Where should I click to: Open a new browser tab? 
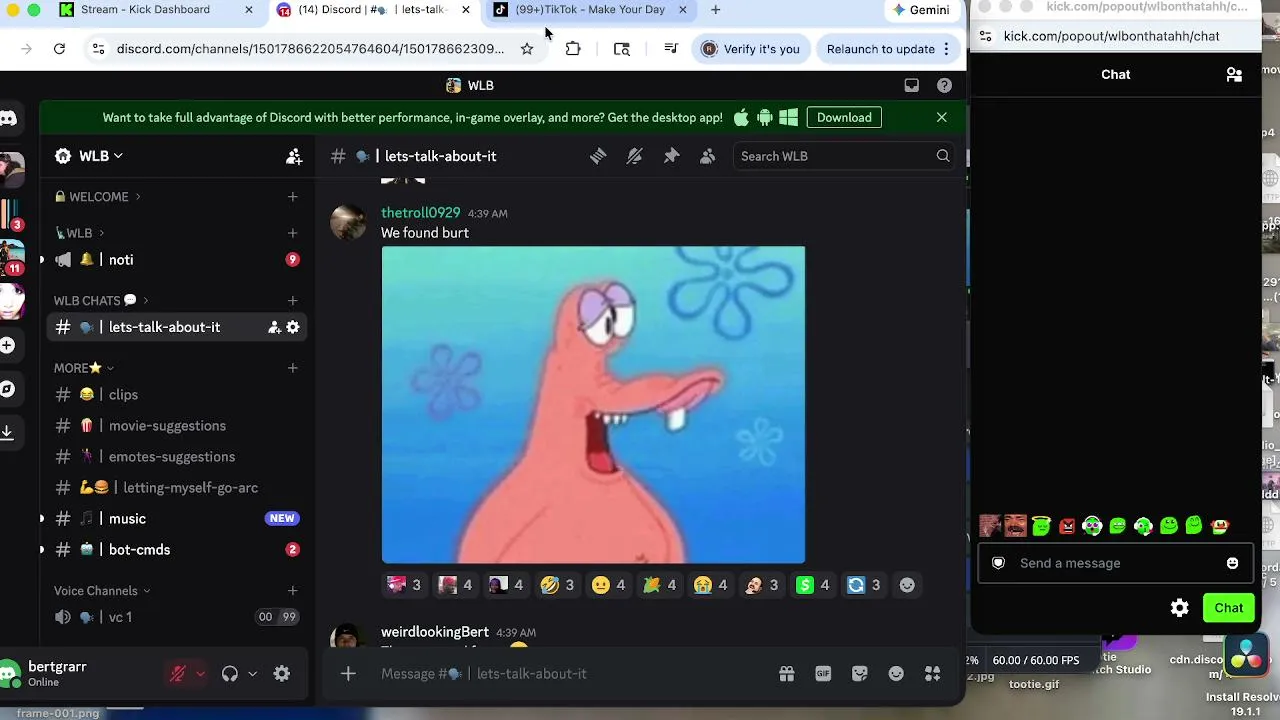coord(715,10)
